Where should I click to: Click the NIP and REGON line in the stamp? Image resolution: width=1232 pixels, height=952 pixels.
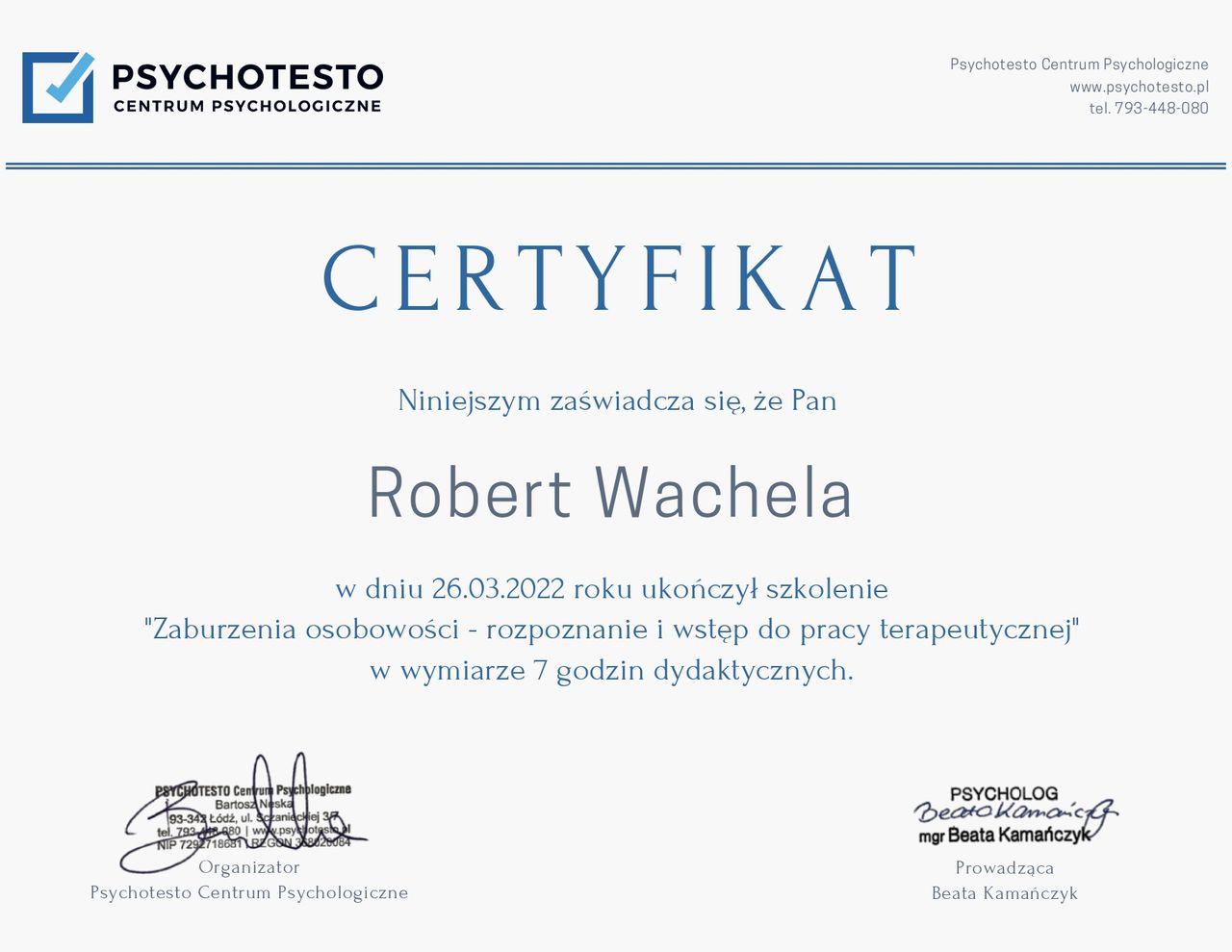[x=253, y=843]
